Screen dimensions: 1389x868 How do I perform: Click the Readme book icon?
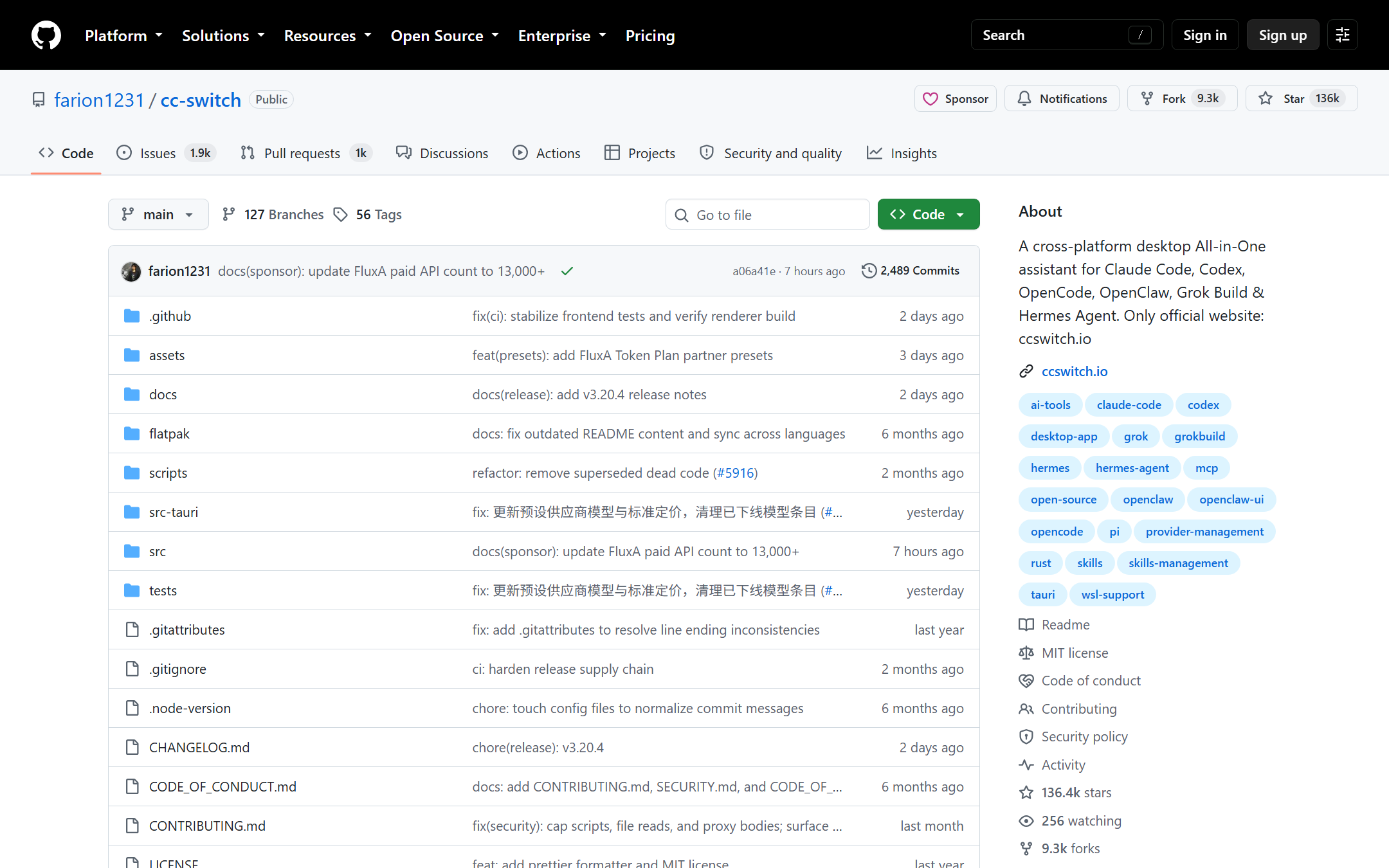coord(1026,624)
